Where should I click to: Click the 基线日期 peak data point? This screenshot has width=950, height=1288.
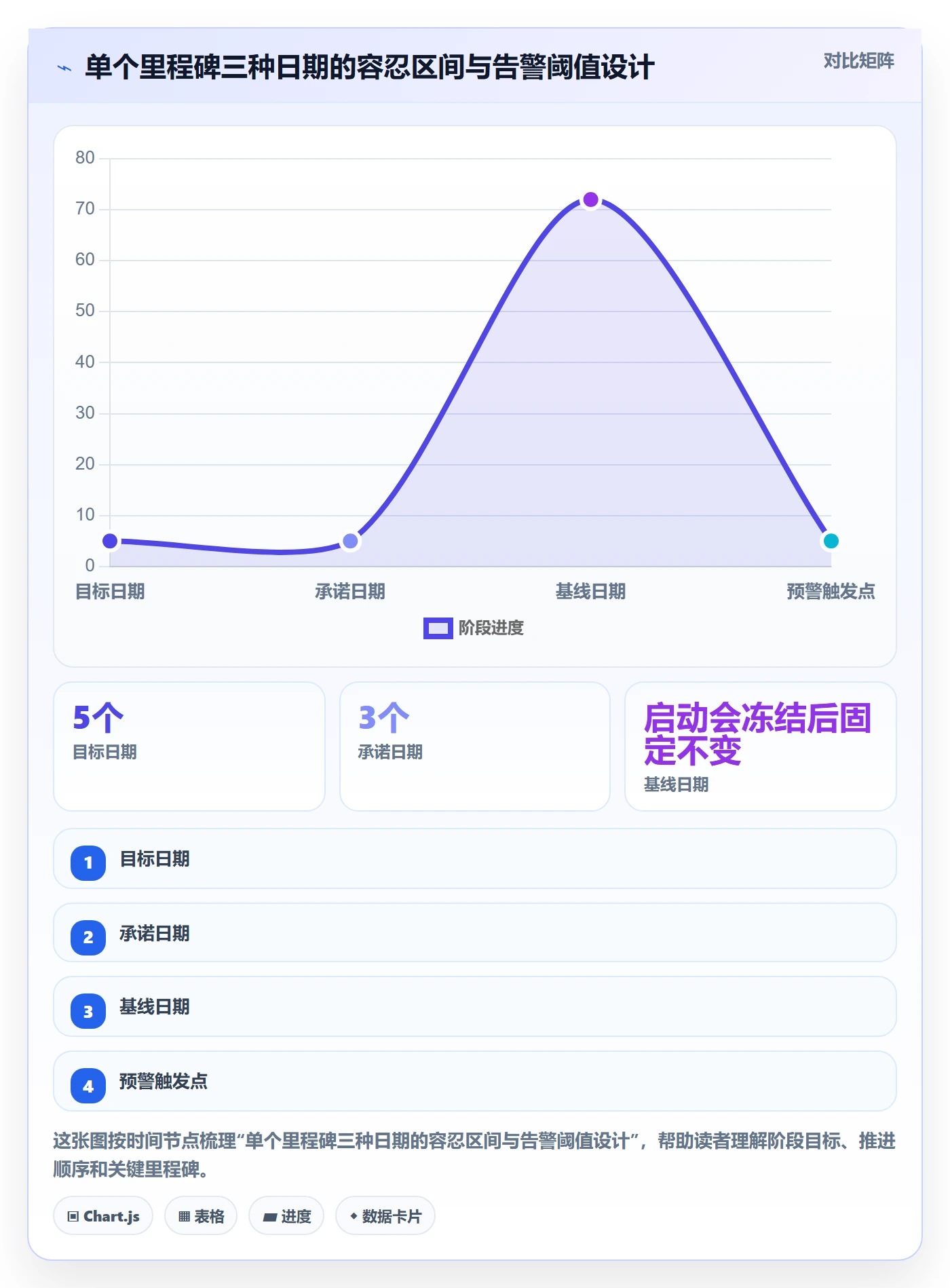pyautogui.click(x=590, y=200)
